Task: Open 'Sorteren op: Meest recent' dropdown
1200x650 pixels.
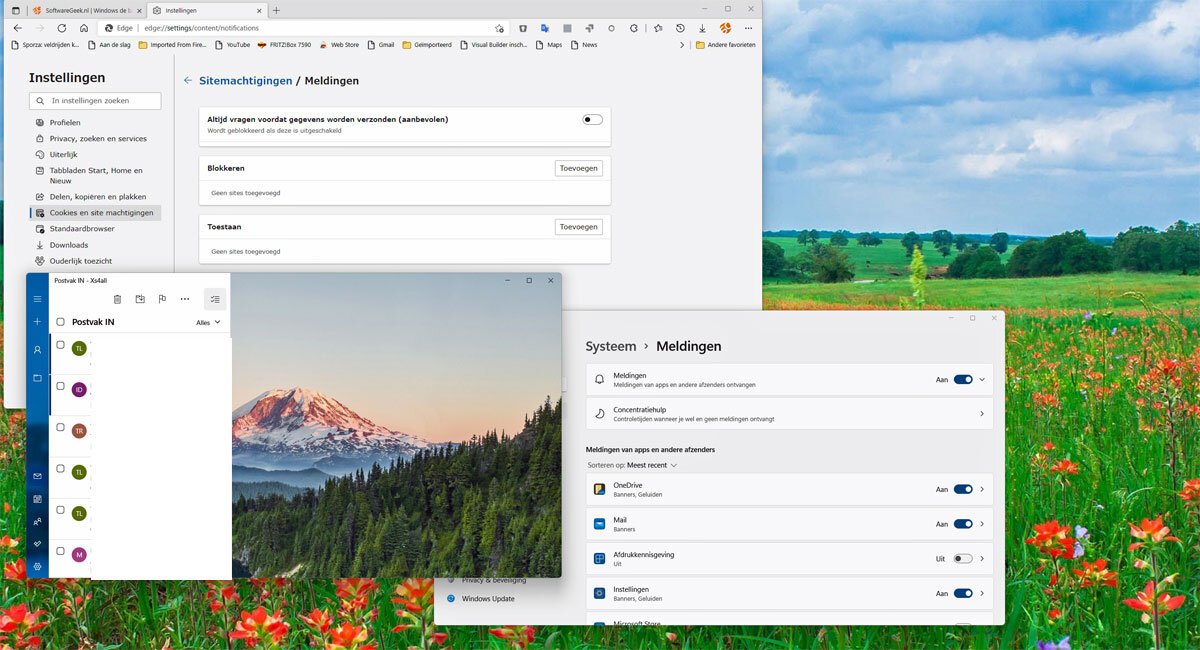Action: click(632, 465)
